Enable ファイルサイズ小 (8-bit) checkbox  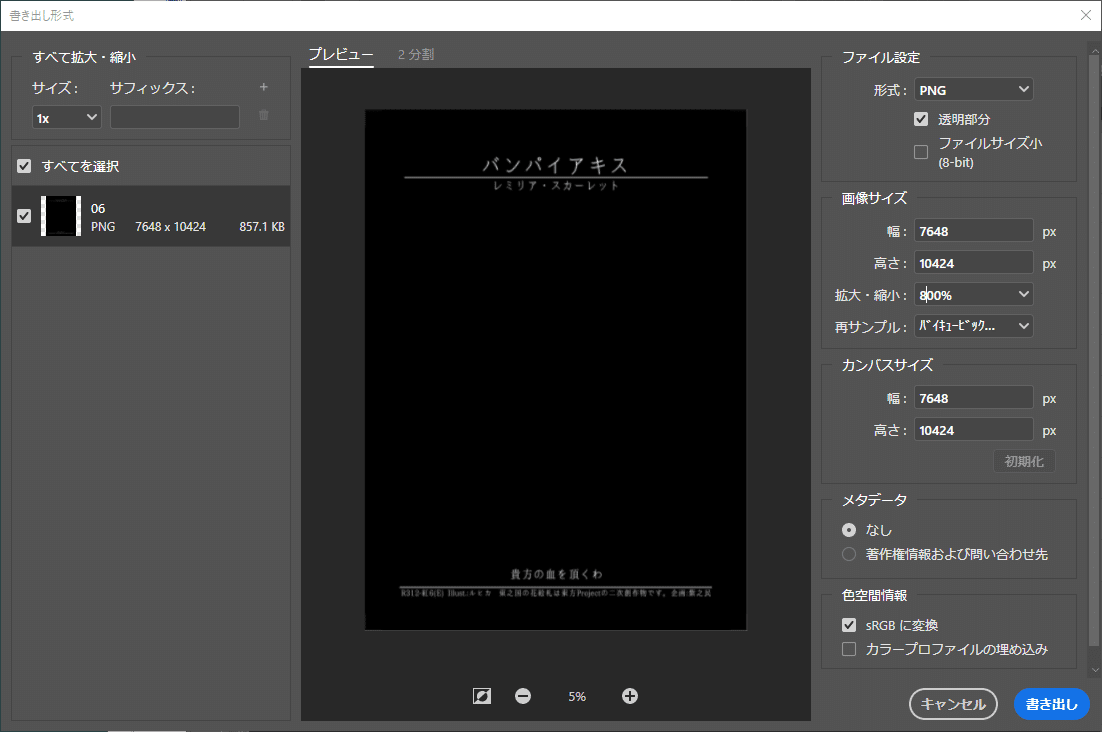point(921,152)
